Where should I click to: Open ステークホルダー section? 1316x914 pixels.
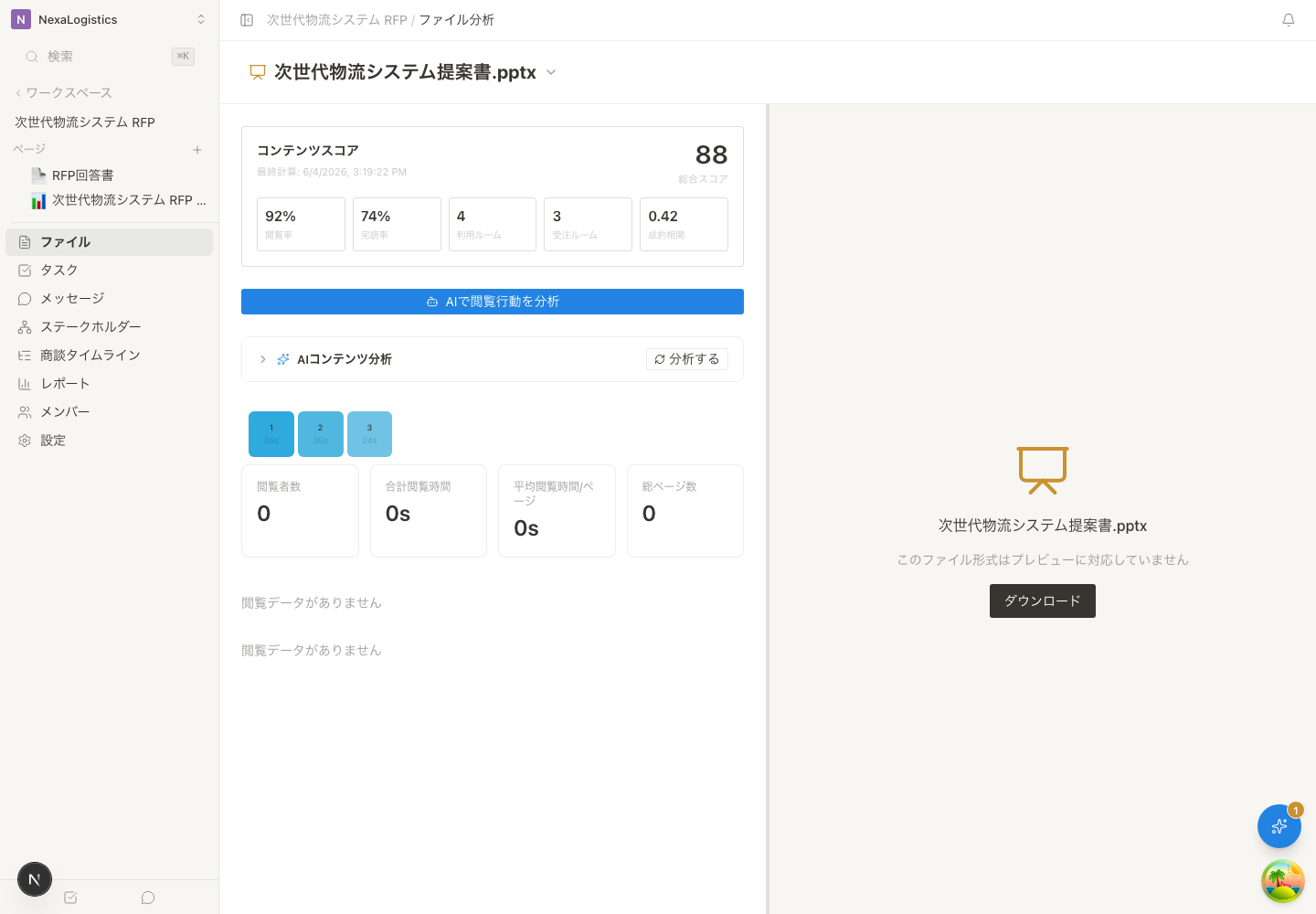click(109, 327)
